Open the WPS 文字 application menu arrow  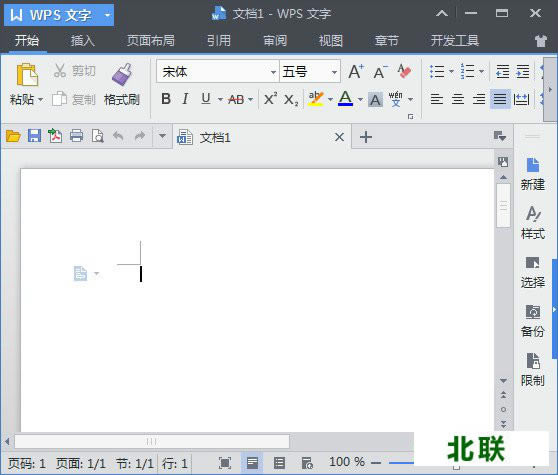click(107, 15)
